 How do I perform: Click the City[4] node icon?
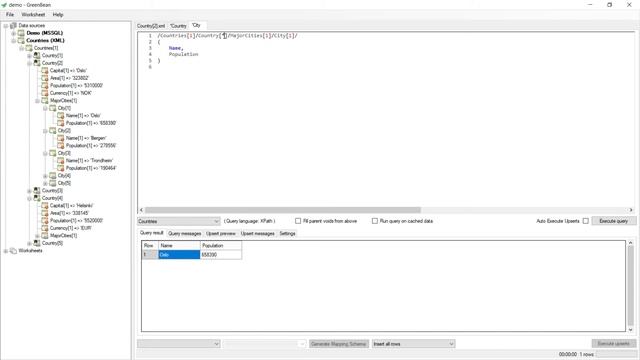click(x=53, y=176)
